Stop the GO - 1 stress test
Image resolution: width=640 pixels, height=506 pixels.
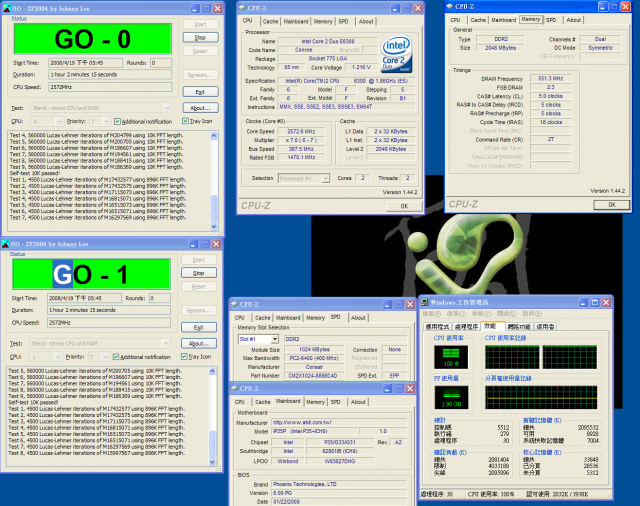(198, 273)
